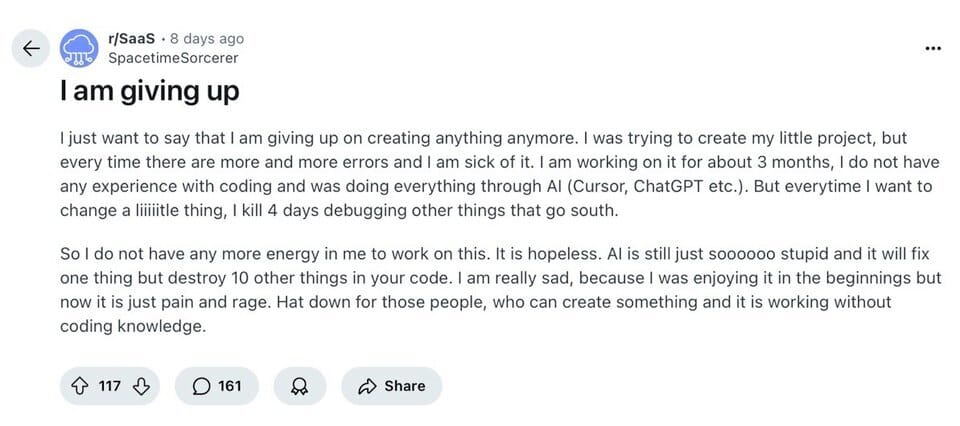Click the back arrow button
The width and height of the screenshot is (960, 426).
click(x=31, y=48)
